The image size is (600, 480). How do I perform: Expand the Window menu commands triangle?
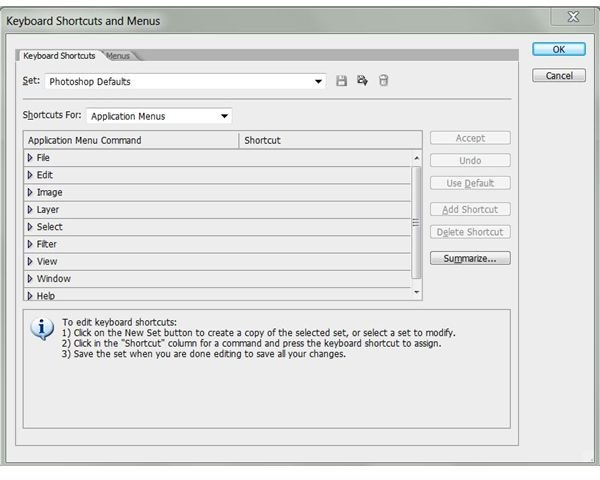tap(30, 279)
